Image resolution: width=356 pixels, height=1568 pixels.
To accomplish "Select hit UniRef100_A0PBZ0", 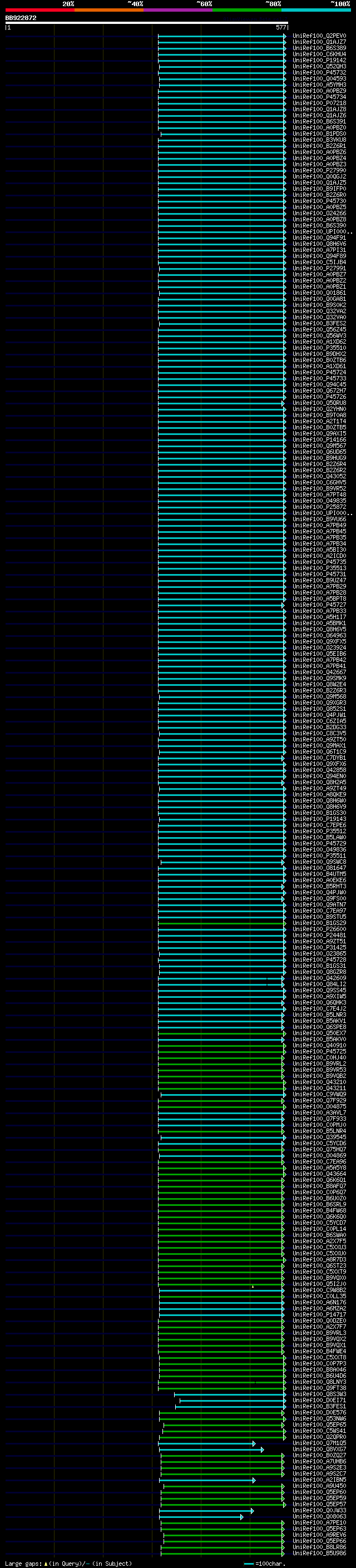I will point(319,127).
